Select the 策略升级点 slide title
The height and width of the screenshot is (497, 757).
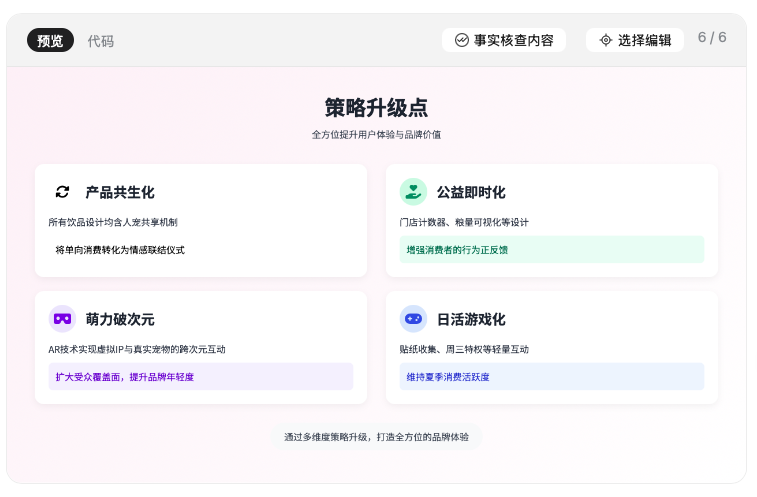pyautogui.click(x=376, y=107)
